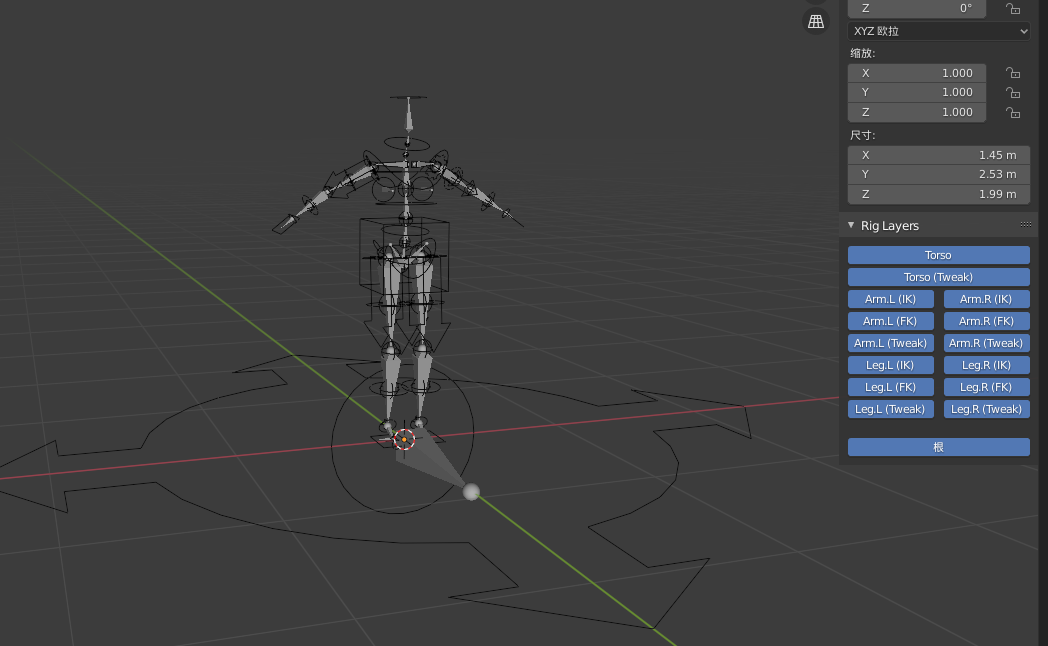The height and width of the screenshot is (646, 1048).
Task: Toggle the Torso (Tweak) rig layer
Action: pos(938,277)
